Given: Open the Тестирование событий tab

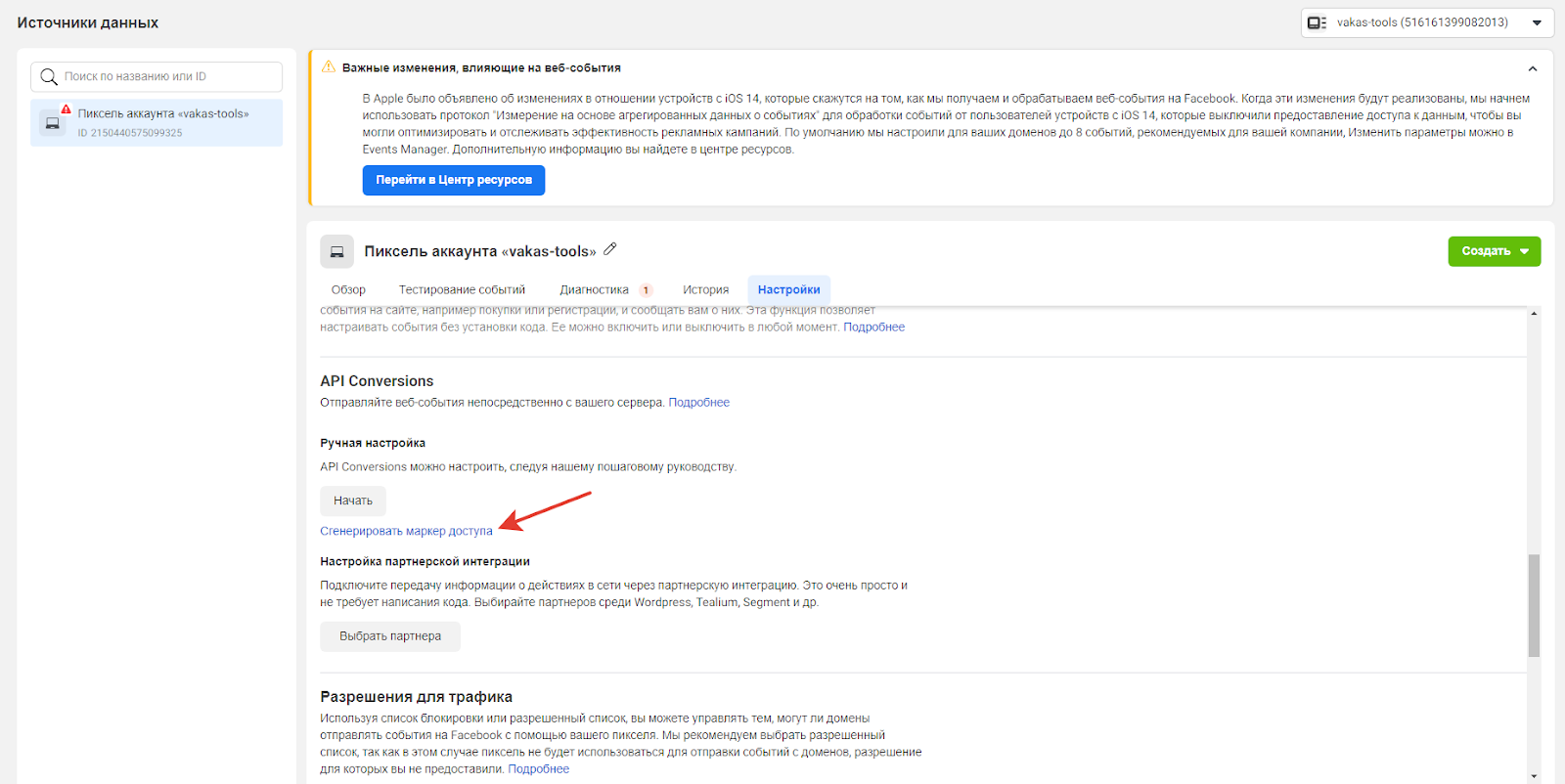Looking at the screenshot, I should coord(462,290).
